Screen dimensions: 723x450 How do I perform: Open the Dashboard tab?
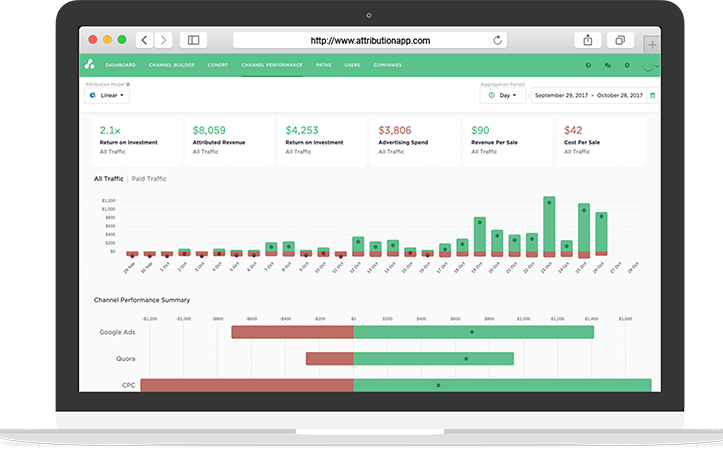point(120,65)
